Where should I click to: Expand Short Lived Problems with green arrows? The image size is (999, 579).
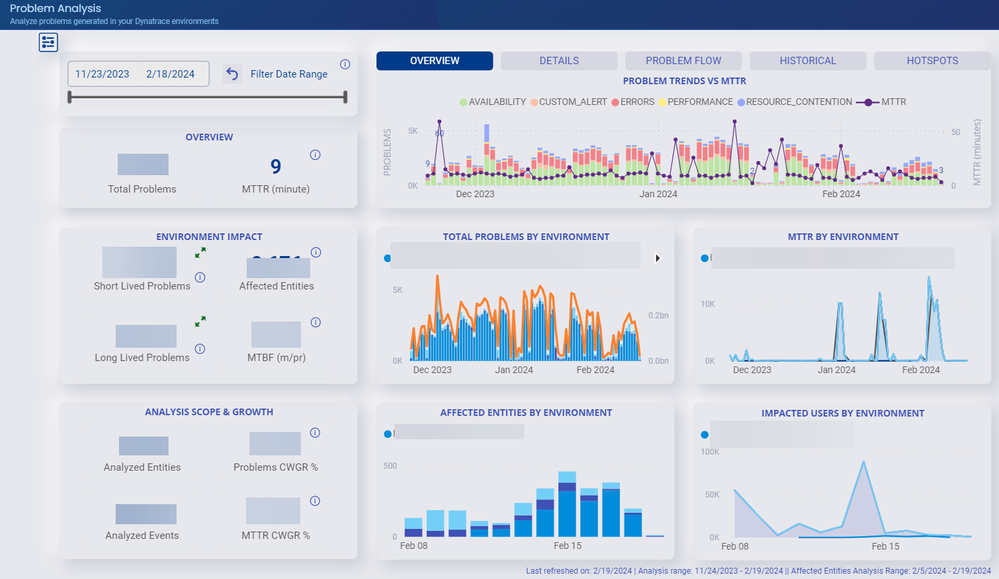200,254
